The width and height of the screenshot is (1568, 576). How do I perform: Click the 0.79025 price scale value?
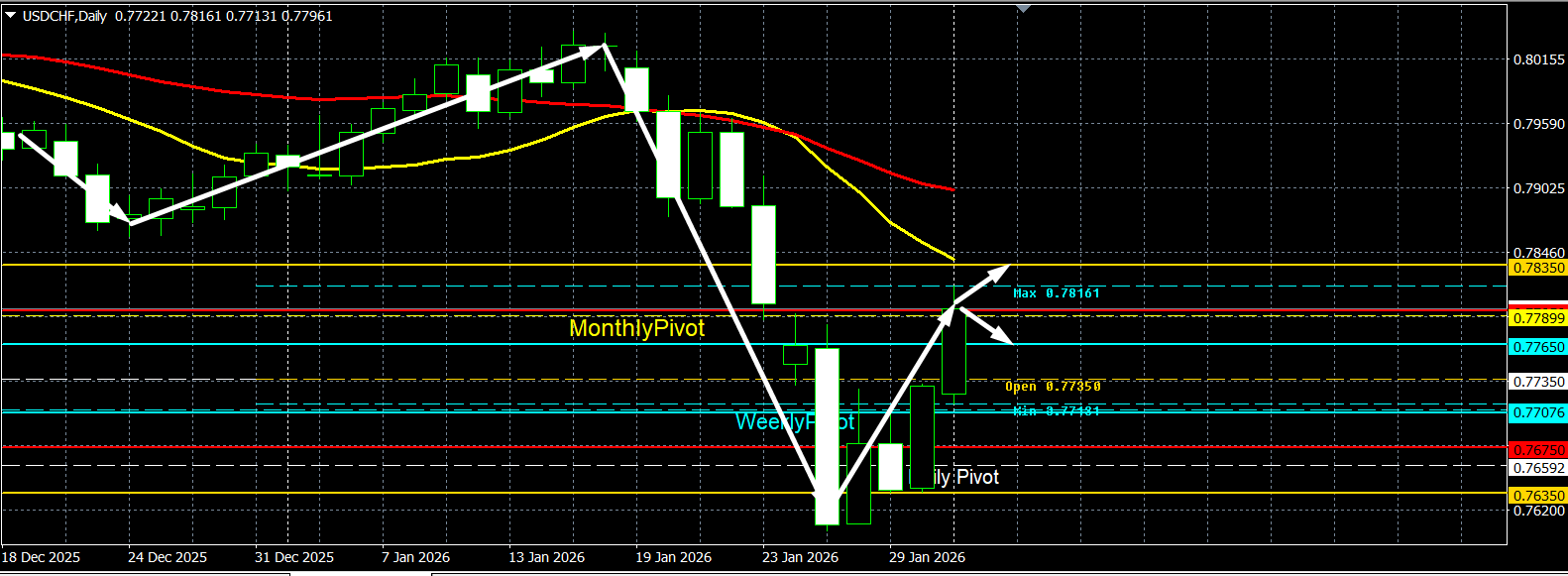pos(1539,188)
